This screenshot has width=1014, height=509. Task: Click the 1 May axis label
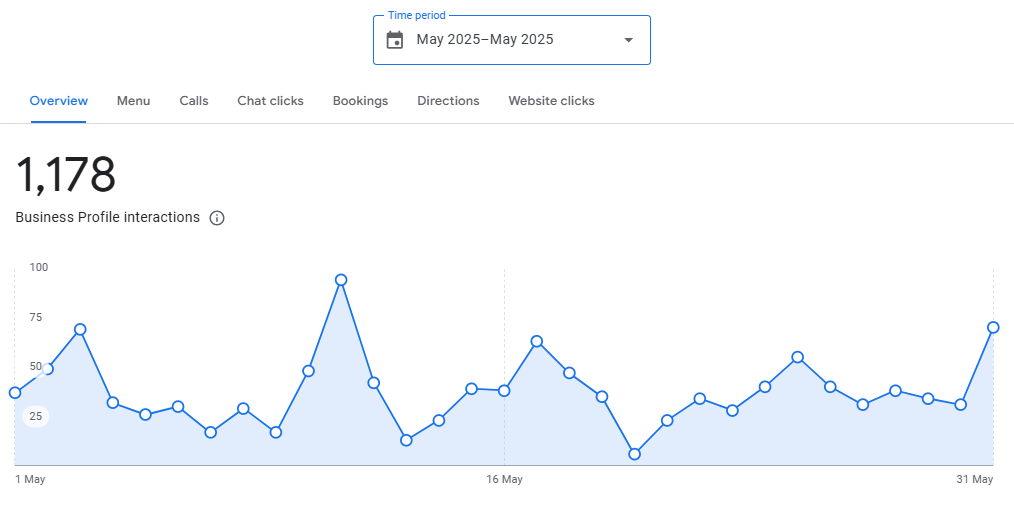tap(30, 480)
